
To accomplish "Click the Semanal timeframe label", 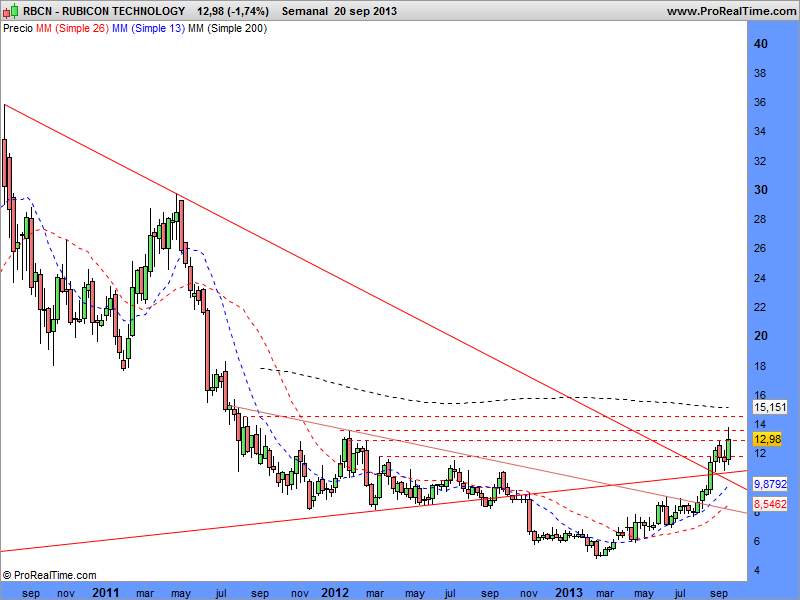I will click(305, 11).
